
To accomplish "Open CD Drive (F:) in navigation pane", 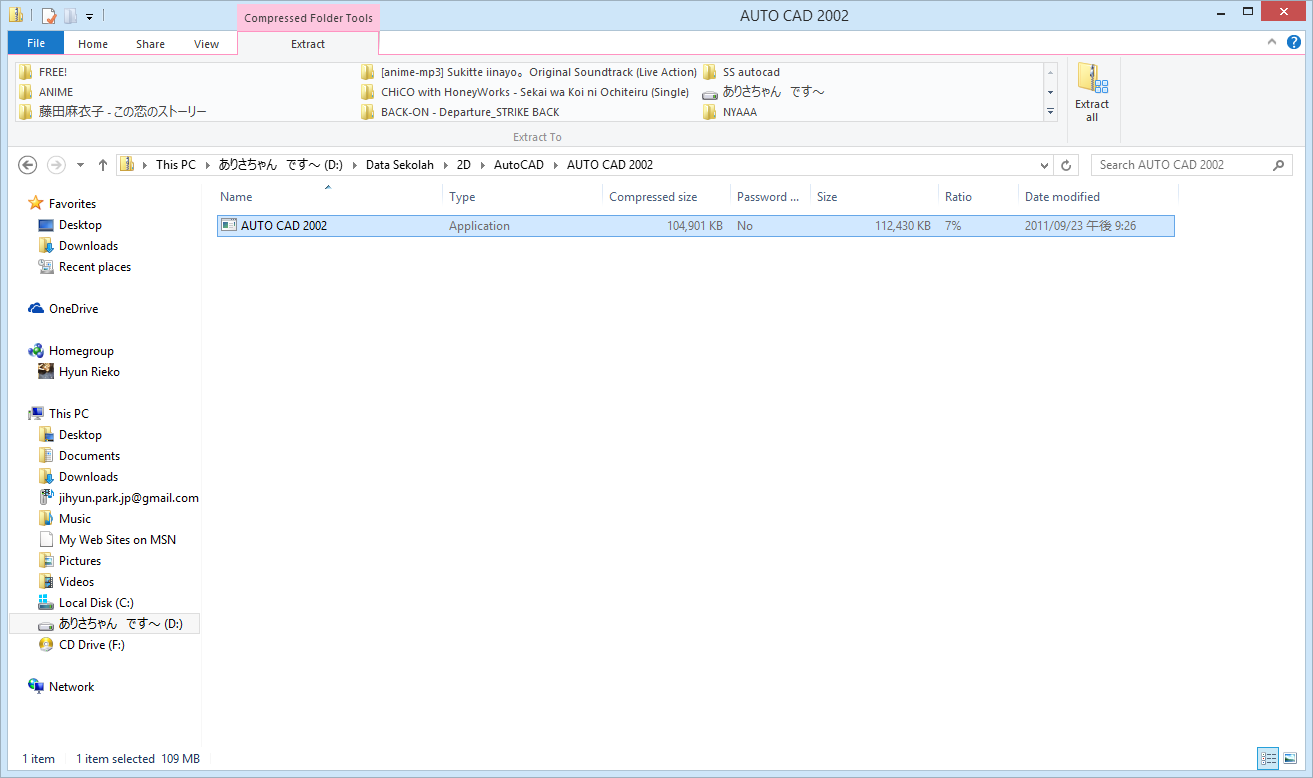I will [91, 645].
